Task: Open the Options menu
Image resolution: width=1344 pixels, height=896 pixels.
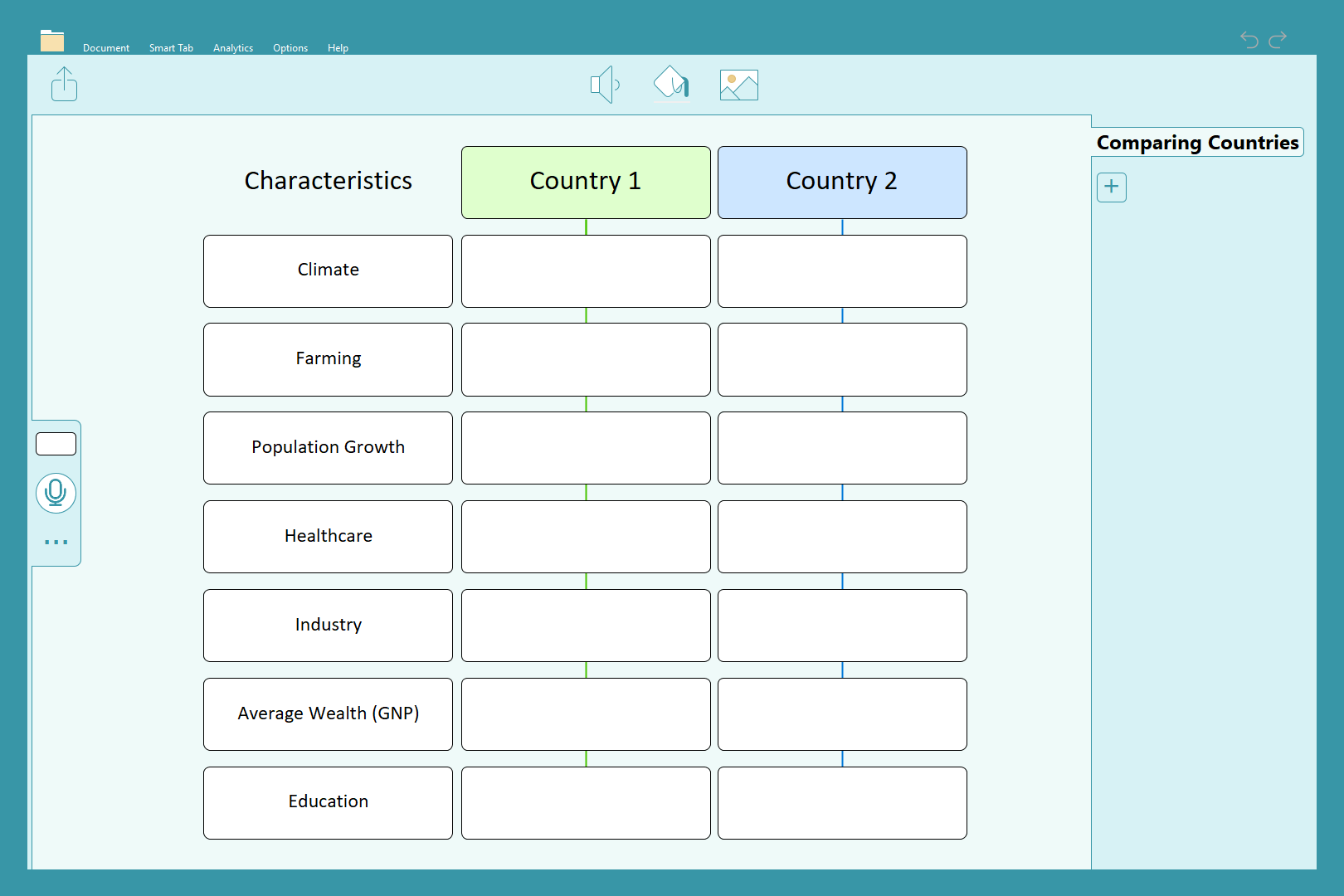Action: tap(290, 48)
